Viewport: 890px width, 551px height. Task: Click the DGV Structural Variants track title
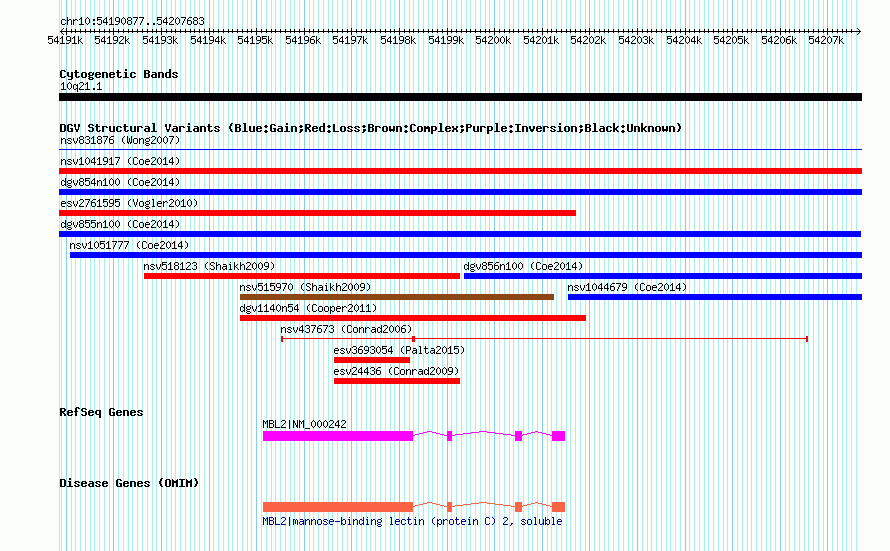coord(371,128)
